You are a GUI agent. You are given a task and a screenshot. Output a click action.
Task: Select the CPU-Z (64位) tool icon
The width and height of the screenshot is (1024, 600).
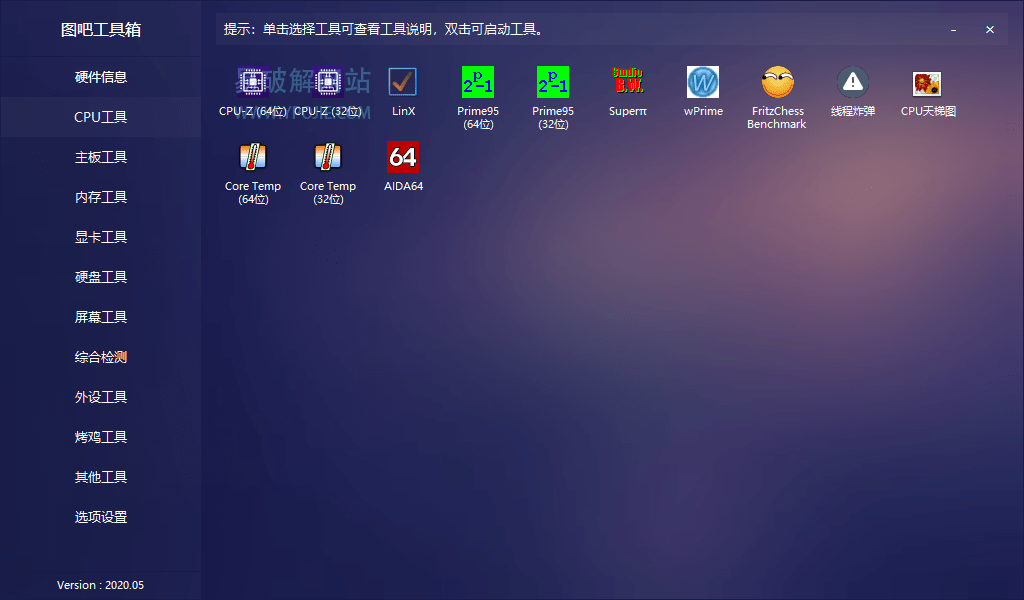coord(252,82)
